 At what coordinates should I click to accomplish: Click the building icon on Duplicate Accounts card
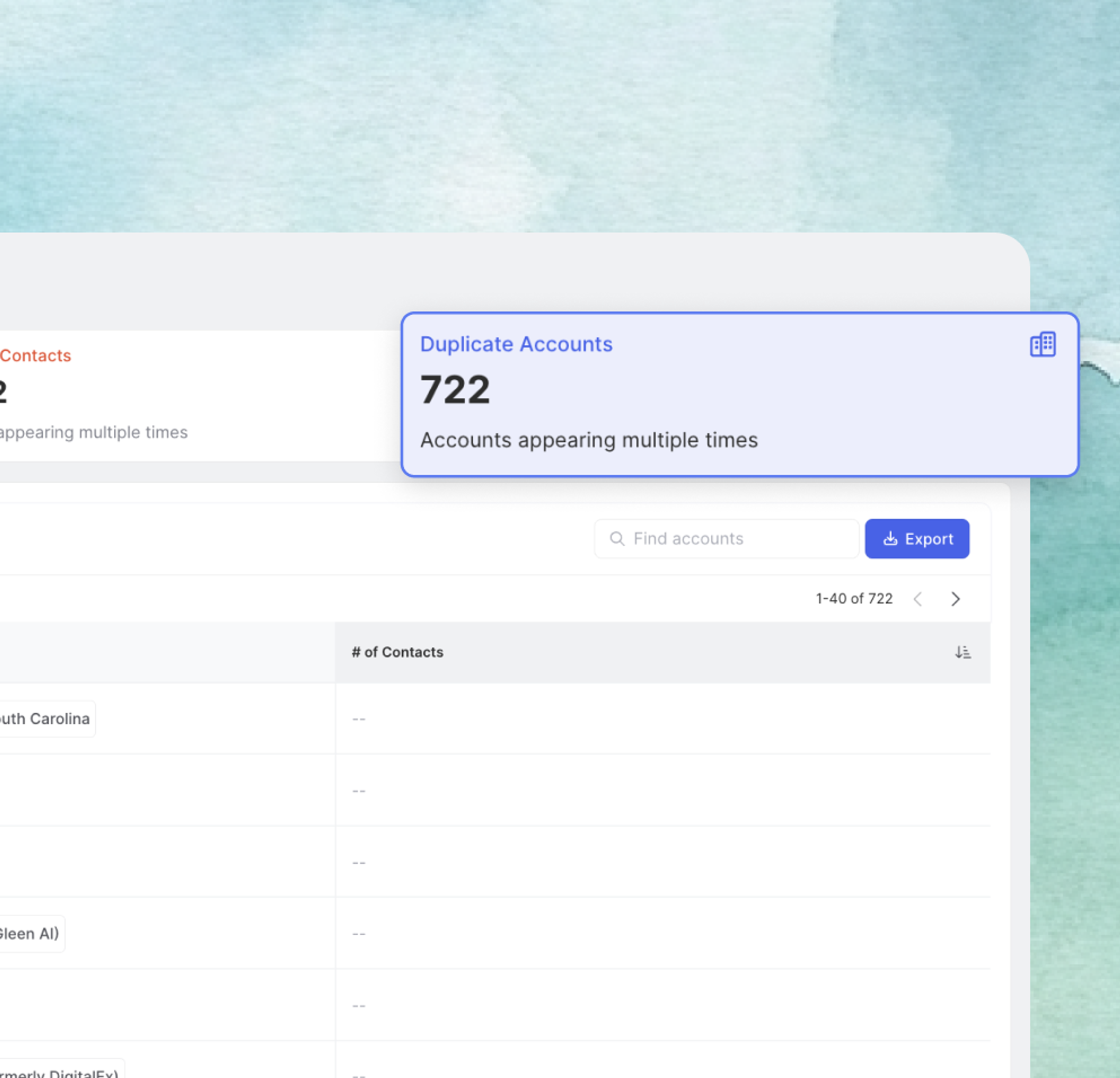(x=1042, y=344)
